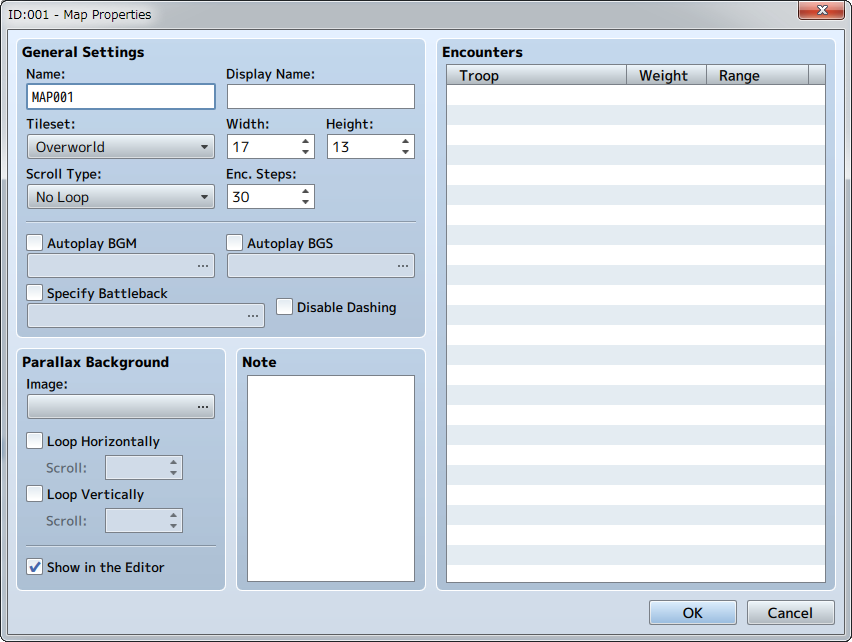Expand the Scroll Type dropdown
This screenshot has width=852, height=642.
pos(121,197)
